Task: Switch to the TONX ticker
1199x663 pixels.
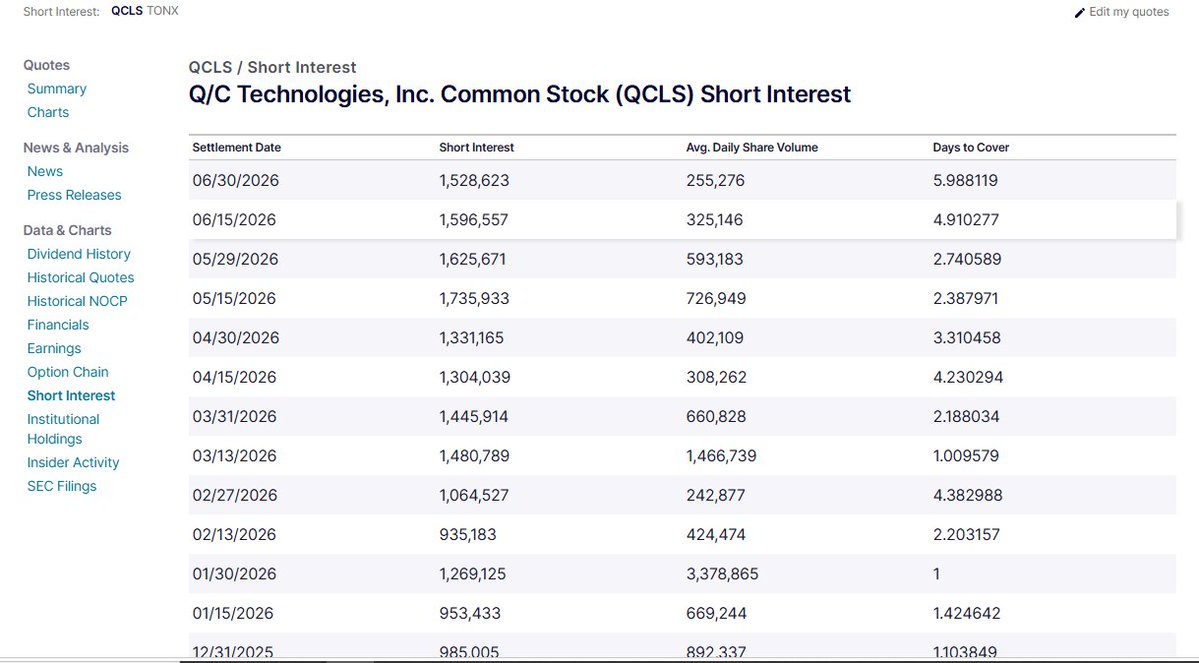Action: click(162, 11)
